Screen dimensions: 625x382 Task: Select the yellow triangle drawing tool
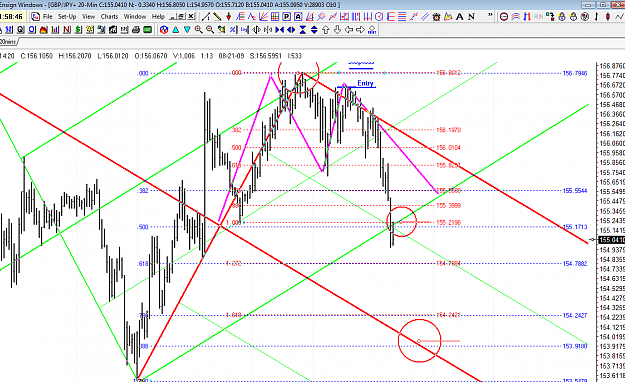448,17
